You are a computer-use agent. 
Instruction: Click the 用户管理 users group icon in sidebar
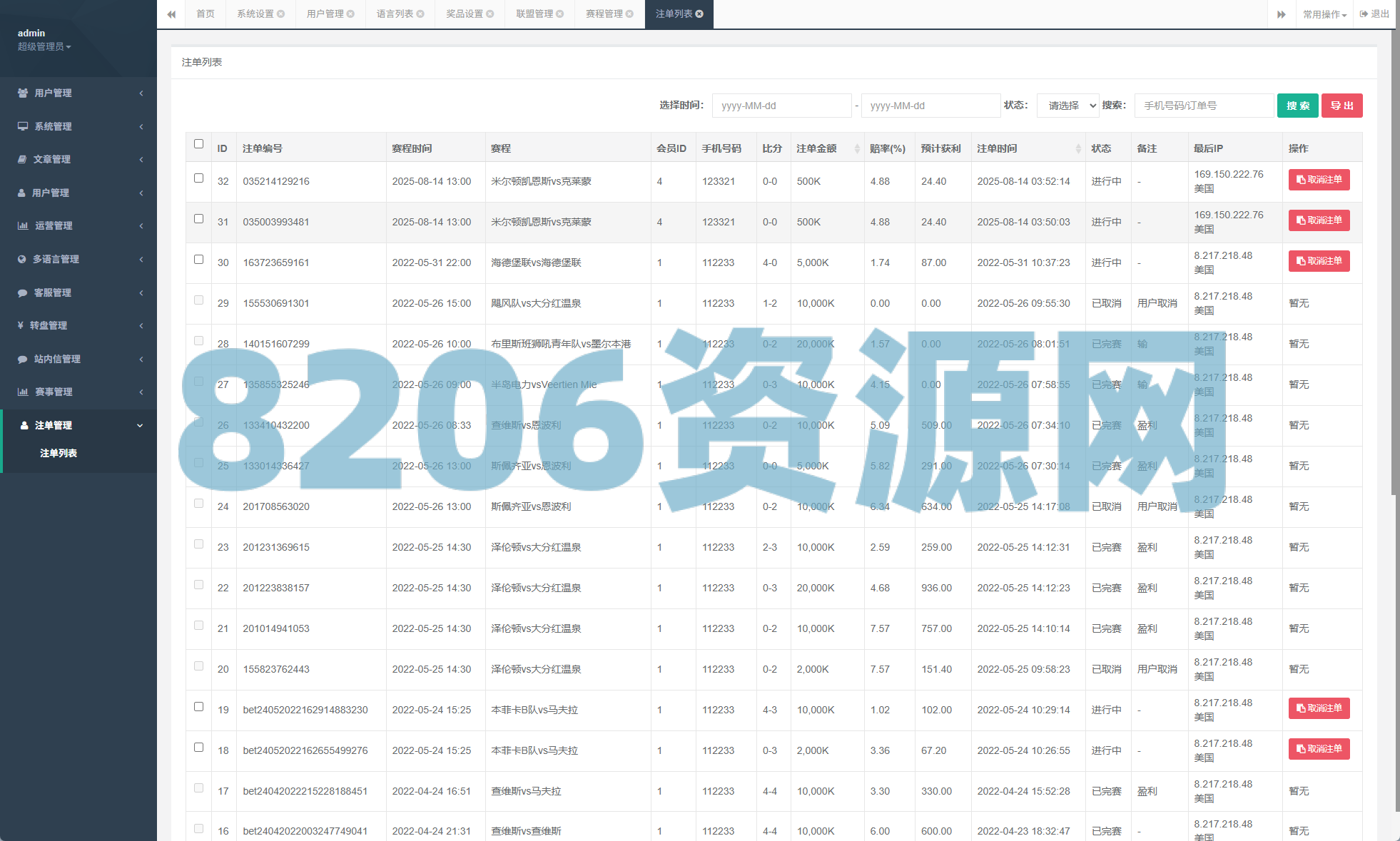point(23,93)
